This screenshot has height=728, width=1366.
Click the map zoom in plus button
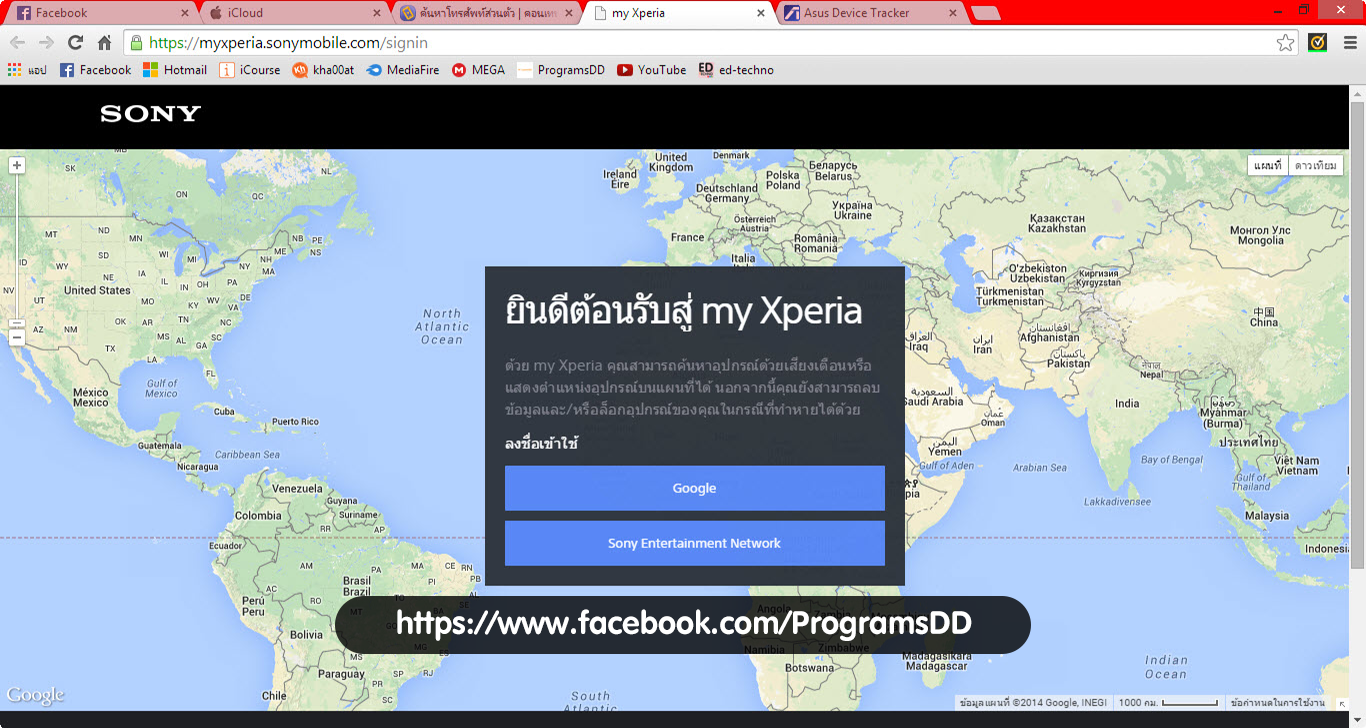point(17,166)
